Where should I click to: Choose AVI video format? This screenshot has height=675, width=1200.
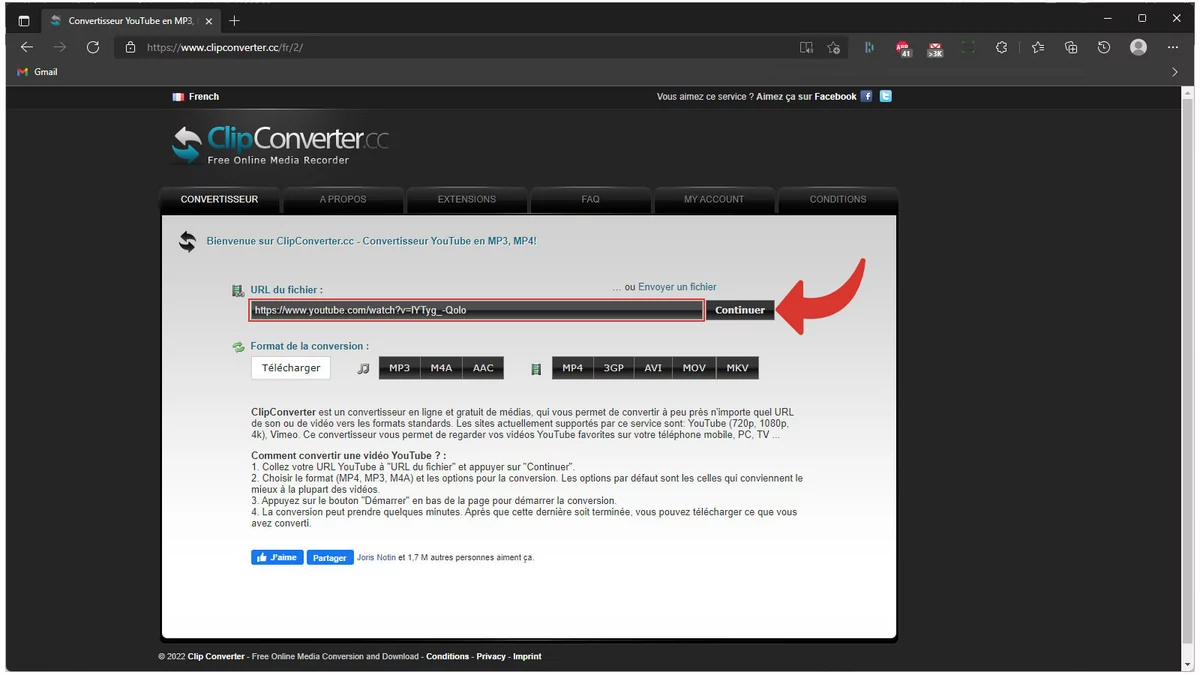coord(653,368)
